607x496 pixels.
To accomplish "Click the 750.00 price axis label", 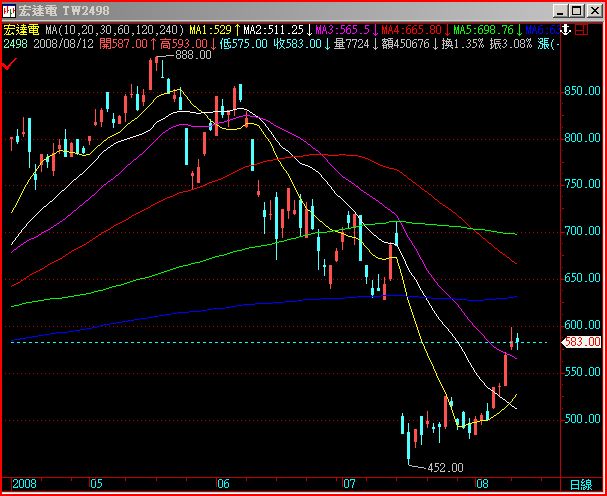I will (582, 184).
